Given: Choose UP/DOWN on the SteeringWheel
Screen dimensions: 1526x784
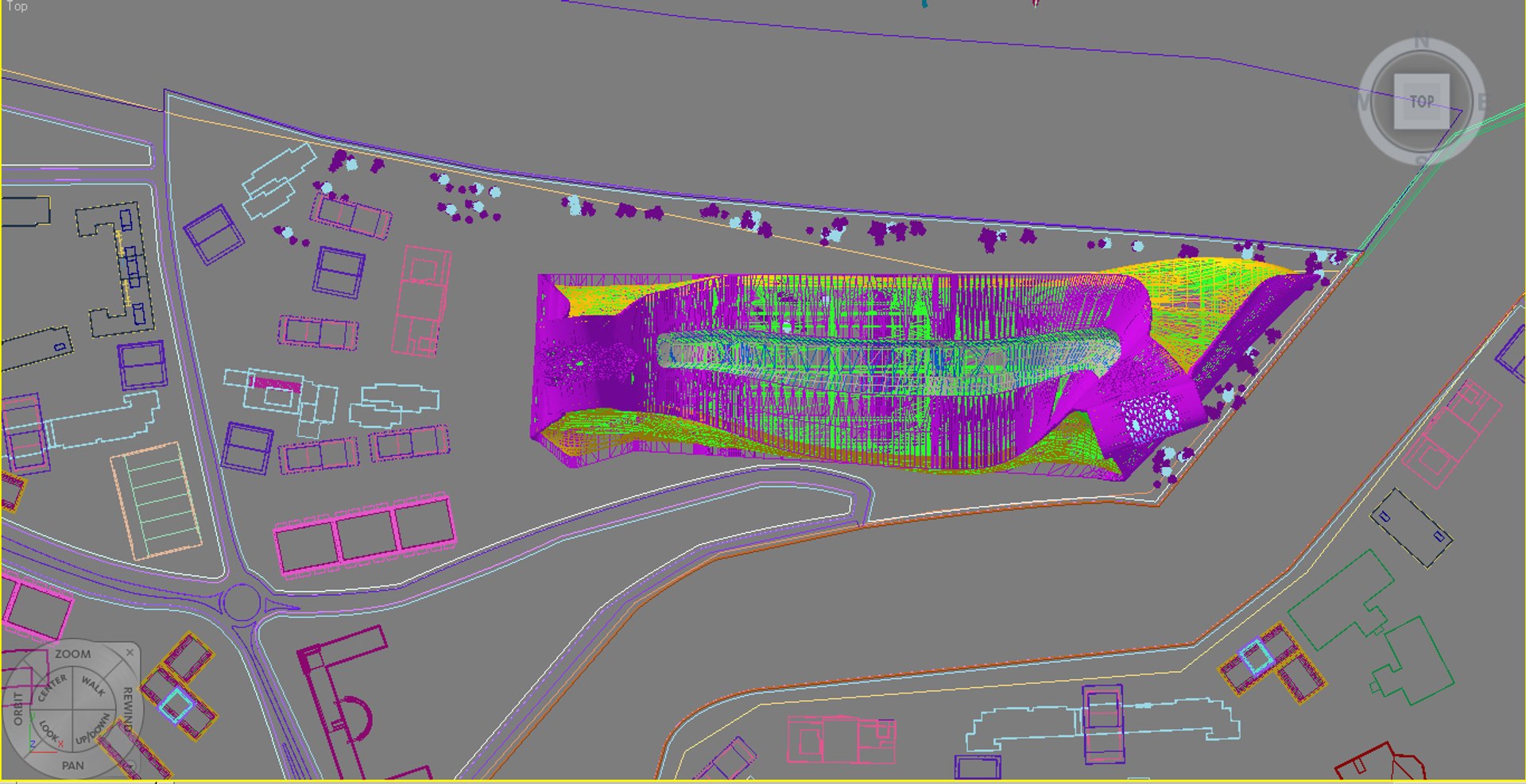Looking at the screenshot, I should pyautogui.click(x=93, y=730).
